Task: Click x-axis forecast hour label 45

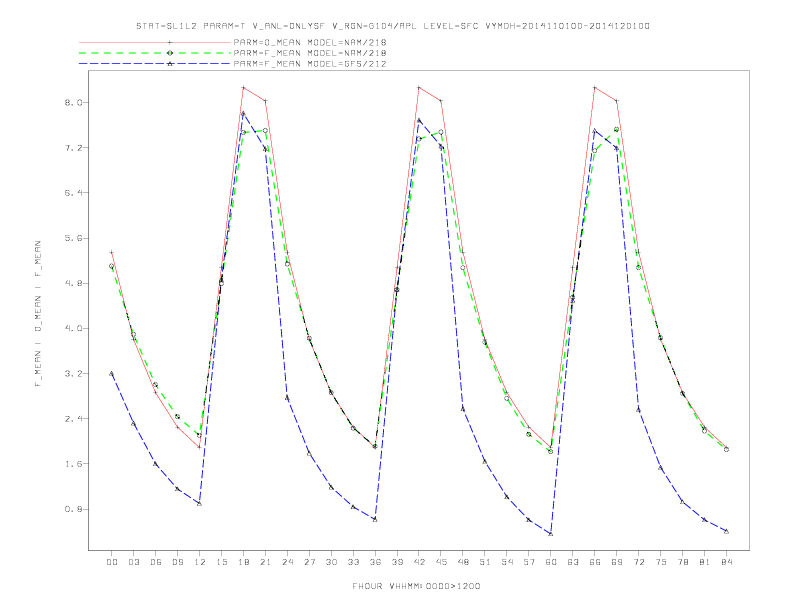Action: tap(441, 562)
